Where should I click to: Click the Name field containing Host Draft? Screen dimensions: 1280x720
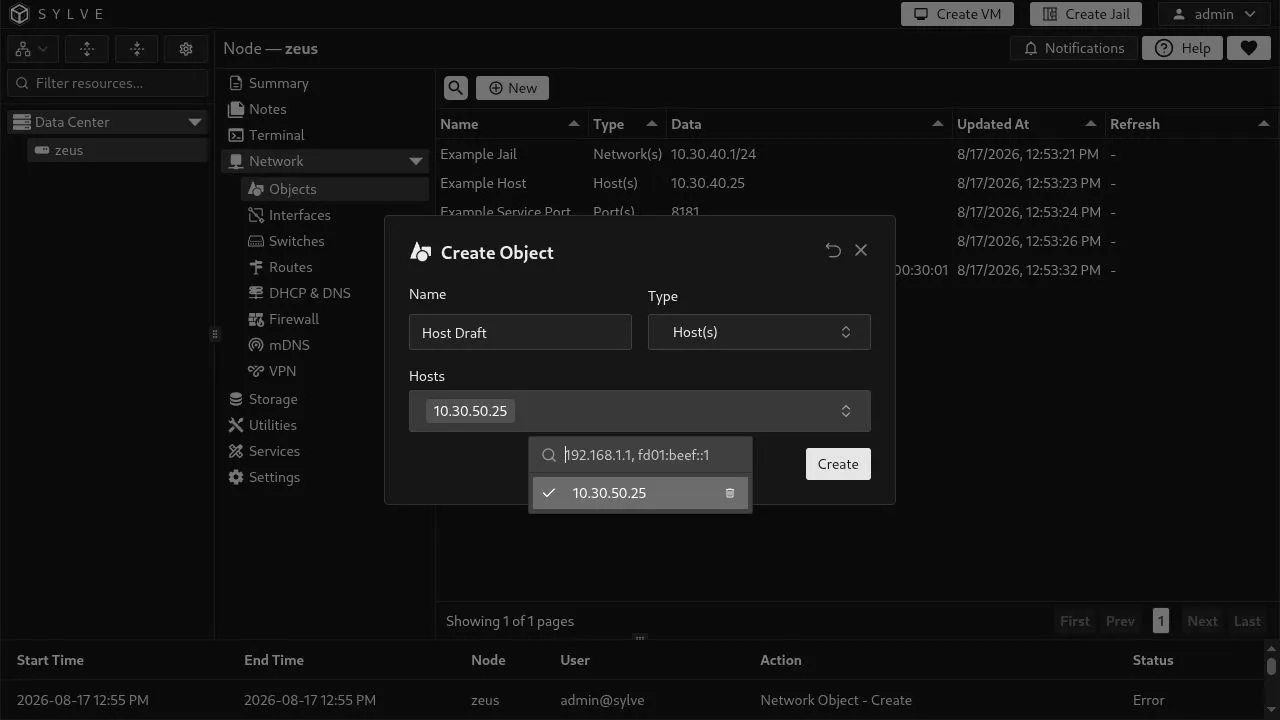pos(520,332)
